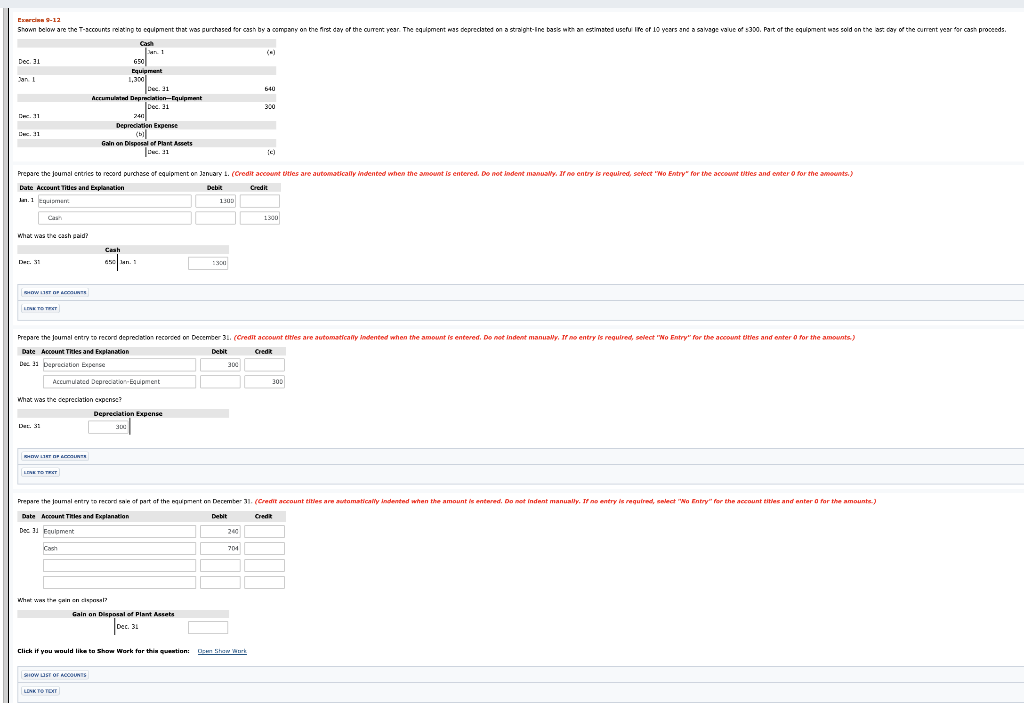
Task: Click the 1300 debit field beside Equipment on Jan. 1
Action: click(x=216, y=201)
